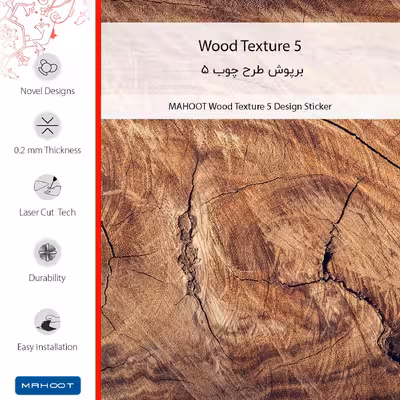Click the 'Laser Cut Tech' label
400x400 pixels.
48,212
